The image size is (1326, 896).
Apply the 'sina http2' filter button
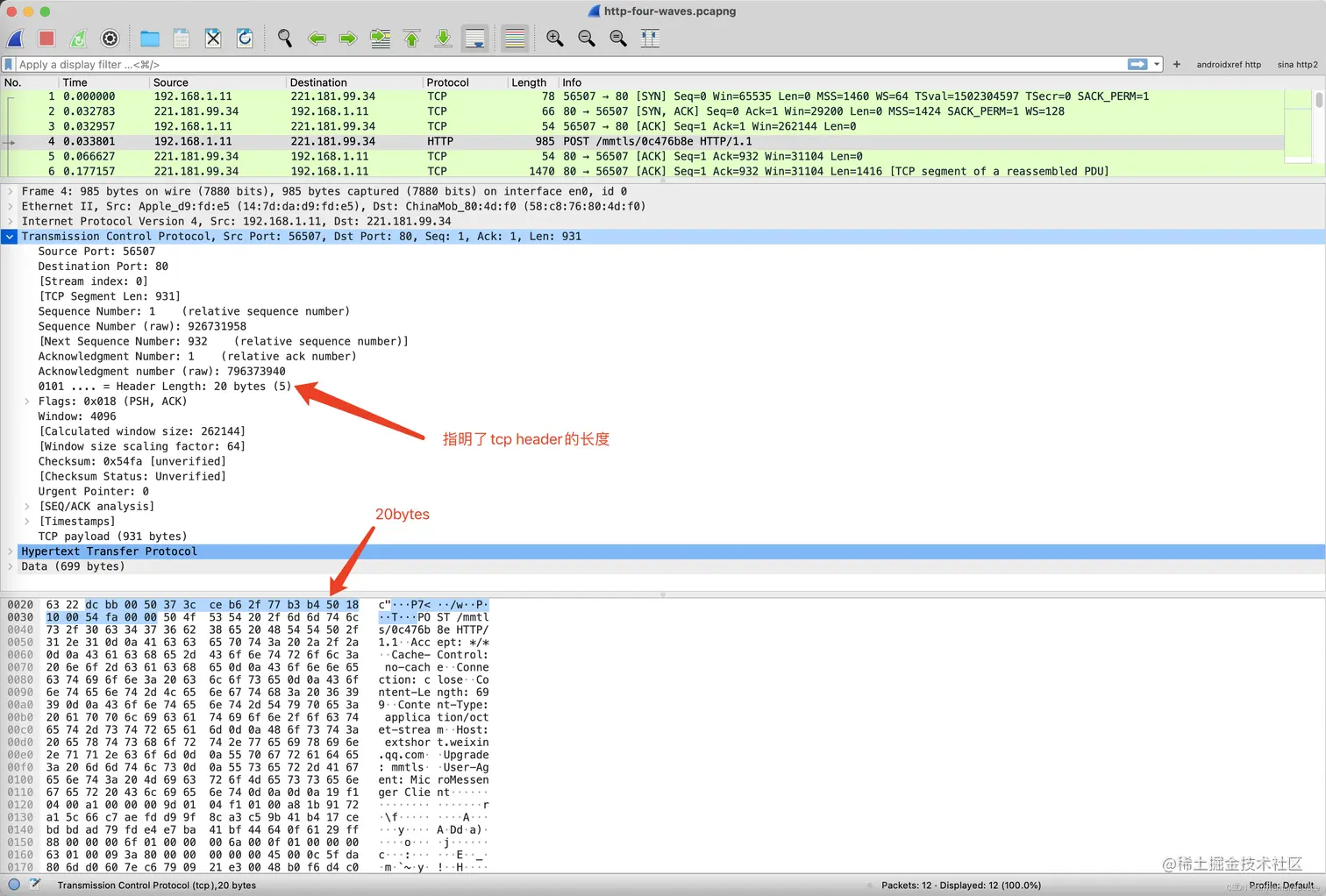pyautogui.click(x=1297, y=64)
